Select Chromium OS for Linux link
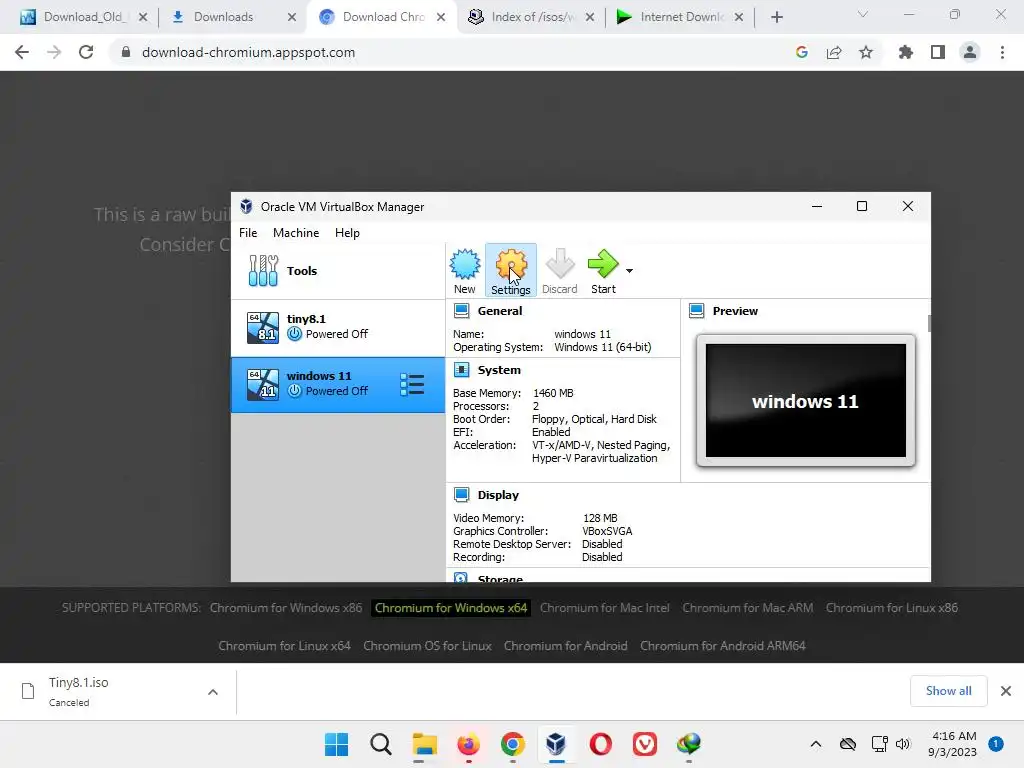The height and width of the screenshot is (768, 1024). 427,645
